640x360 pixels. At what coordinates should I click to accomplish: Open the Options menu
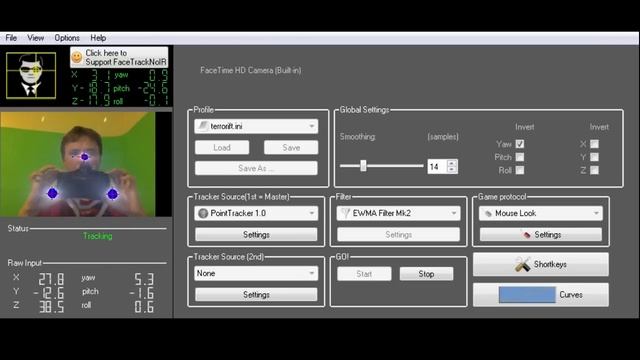[x=67, y=38]
